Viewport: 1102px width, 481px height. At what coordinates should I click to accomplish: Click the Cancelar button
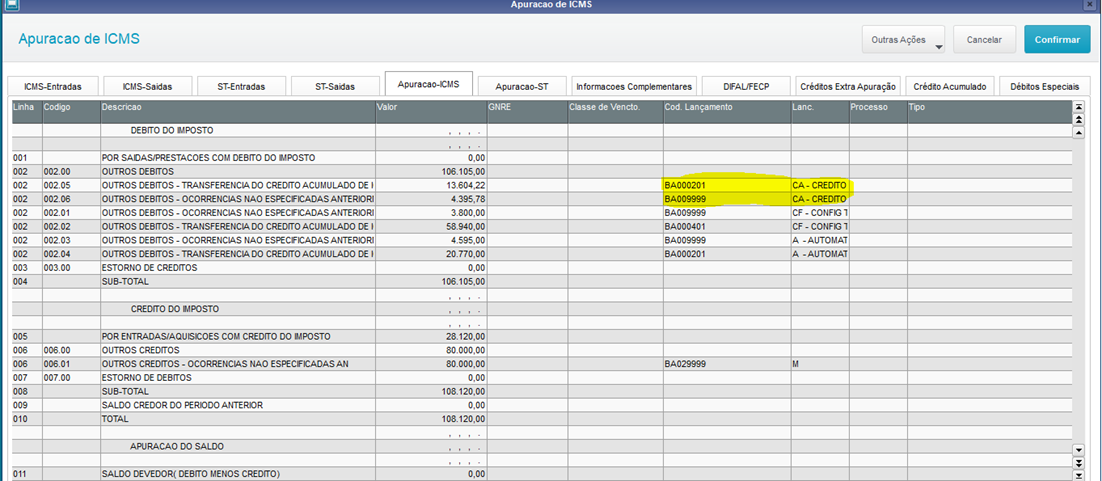(984, 39)
